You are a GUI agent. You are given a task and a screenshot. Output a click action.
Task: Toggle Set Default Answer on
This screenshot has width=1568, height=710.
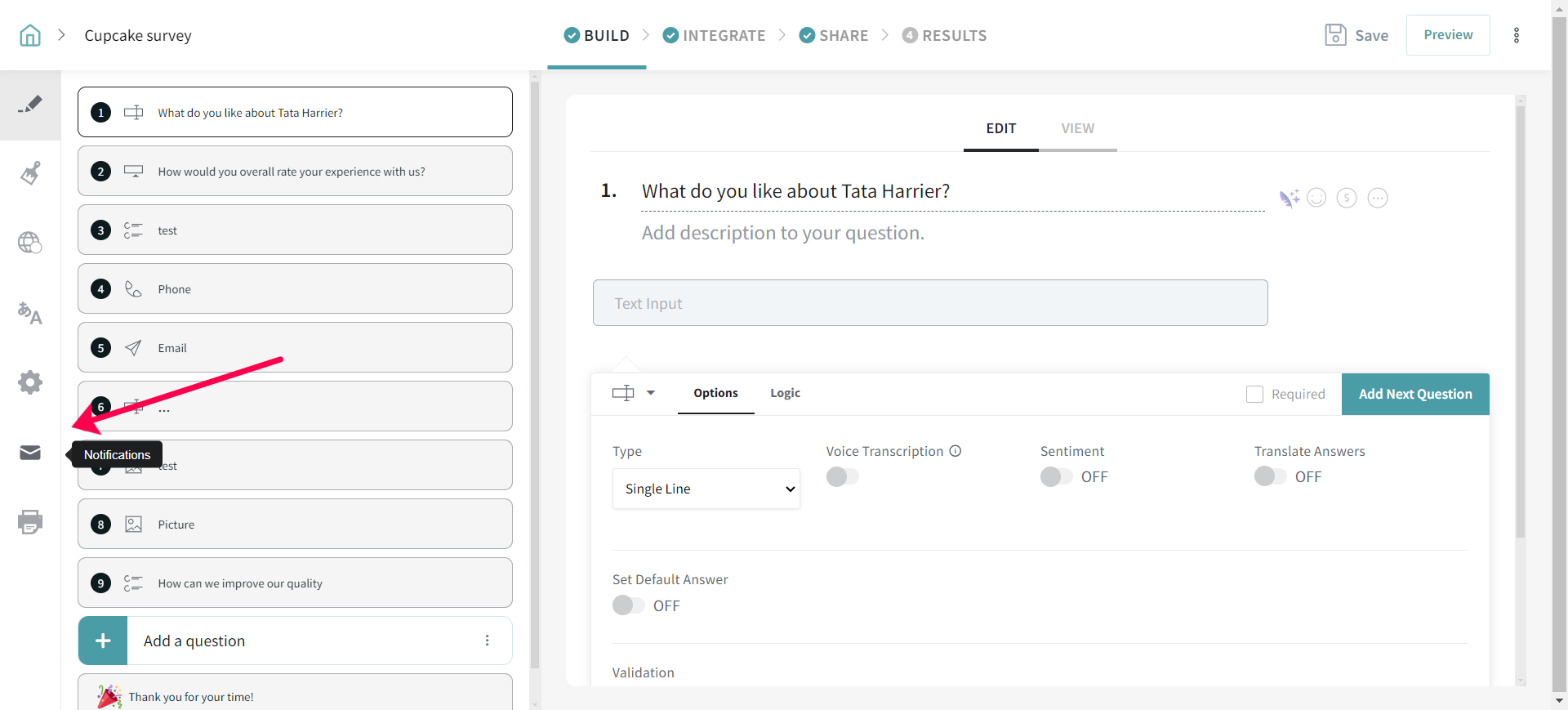(x=628, y=605)
